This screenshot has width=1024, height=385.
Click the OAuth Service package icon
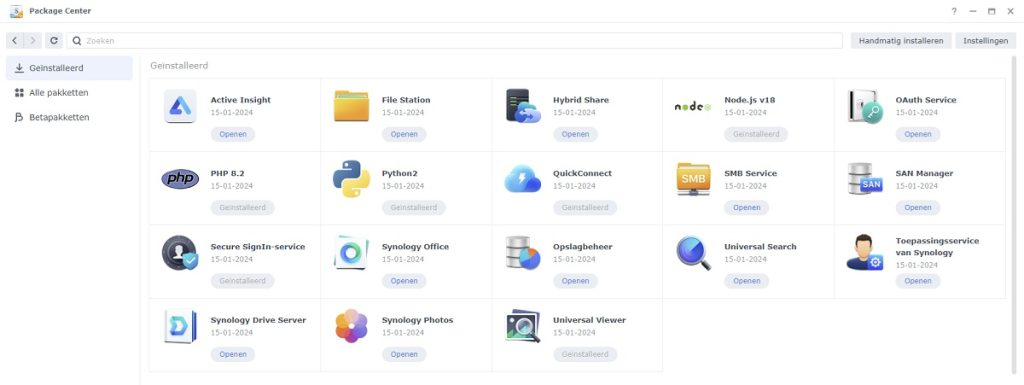pos(865,106)
